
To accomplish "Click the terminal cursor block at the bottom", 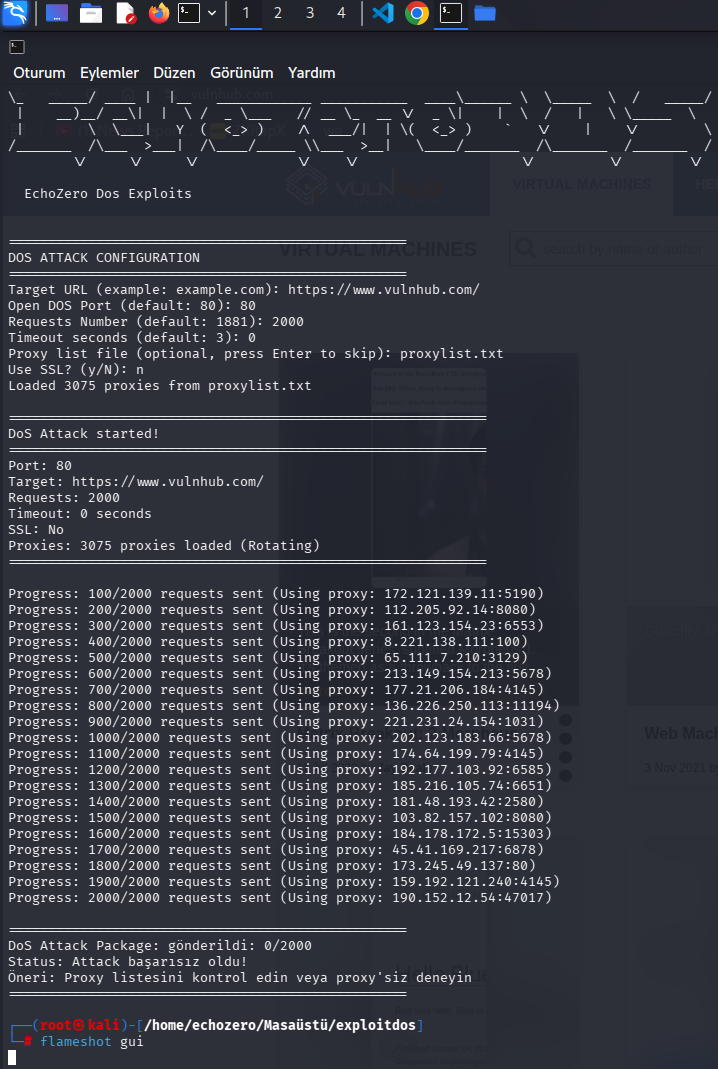I will (12, 1057).
